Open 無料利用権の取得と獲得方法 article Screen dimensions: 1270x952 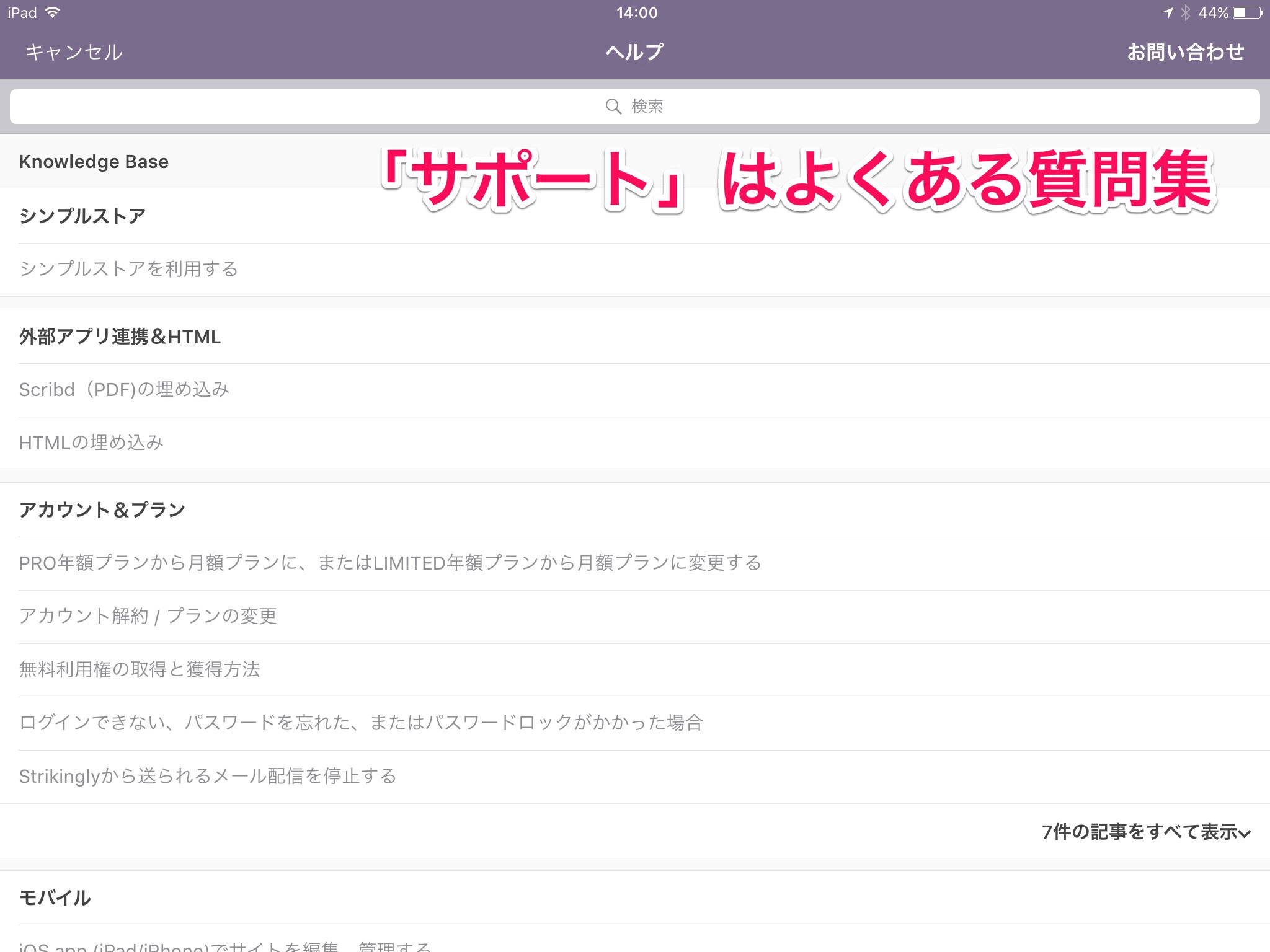click(x=140, y=669)
